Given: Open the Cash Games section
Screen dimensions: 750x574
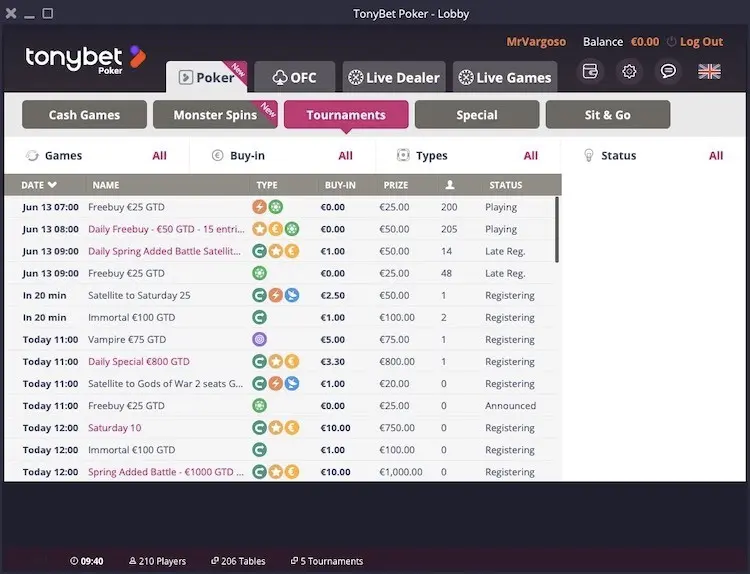Looking at the screenshot, I should pos(84,115).
